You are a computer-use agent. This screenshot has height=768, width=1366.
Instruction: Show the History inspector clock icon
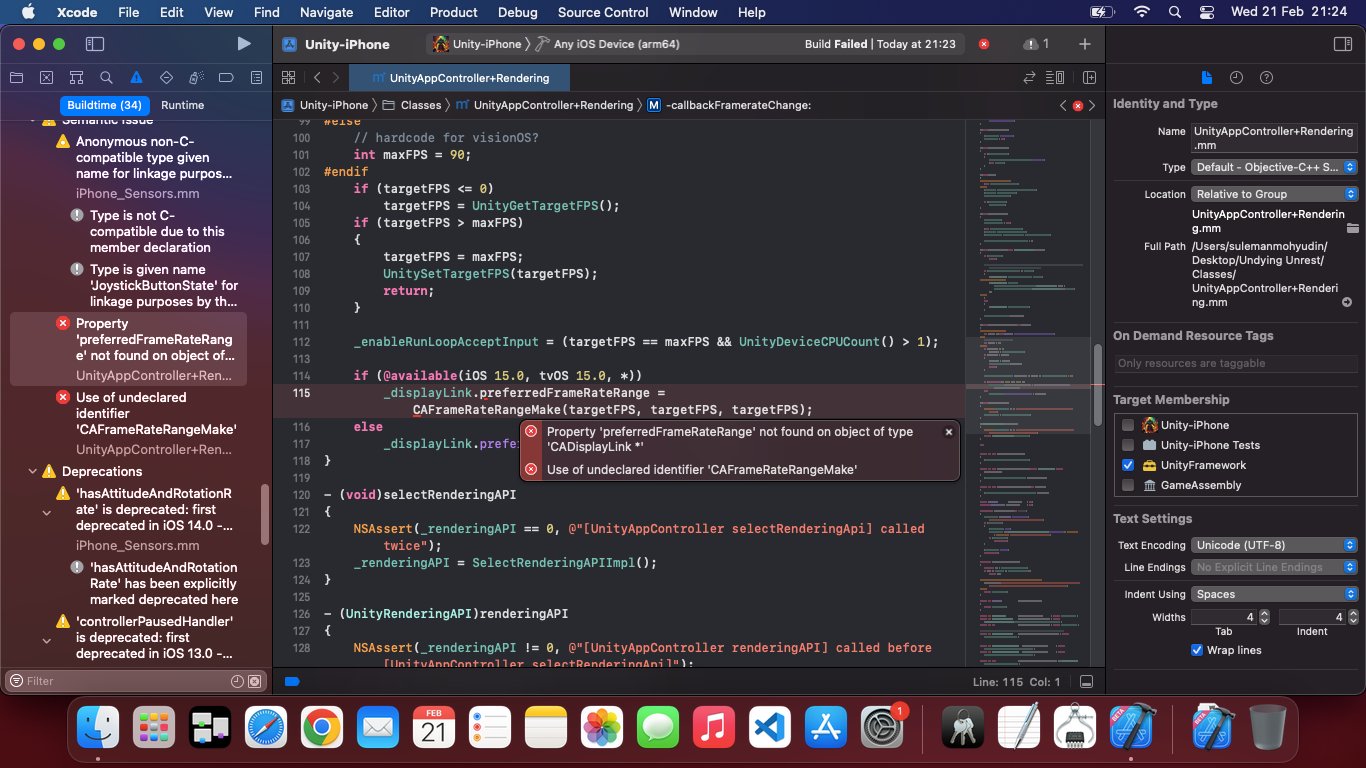(x=1236, y=78)
